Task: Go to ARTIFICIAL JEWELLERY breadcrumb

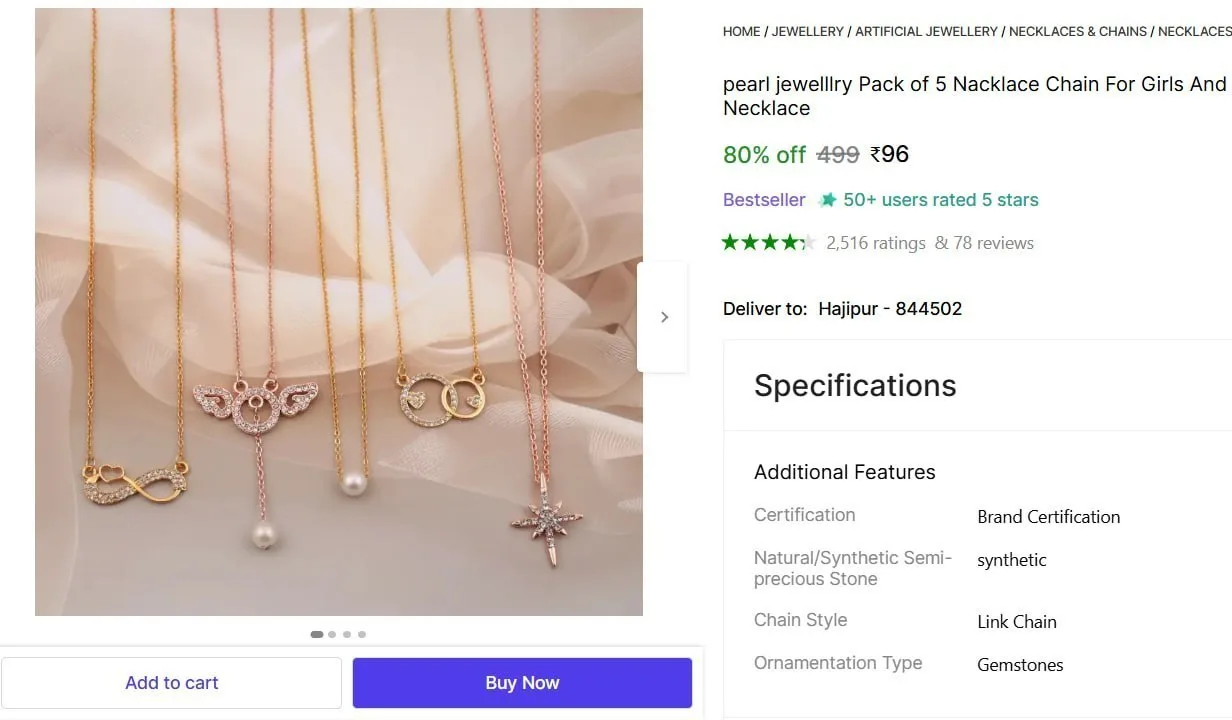Action: [x=927, y=32]
